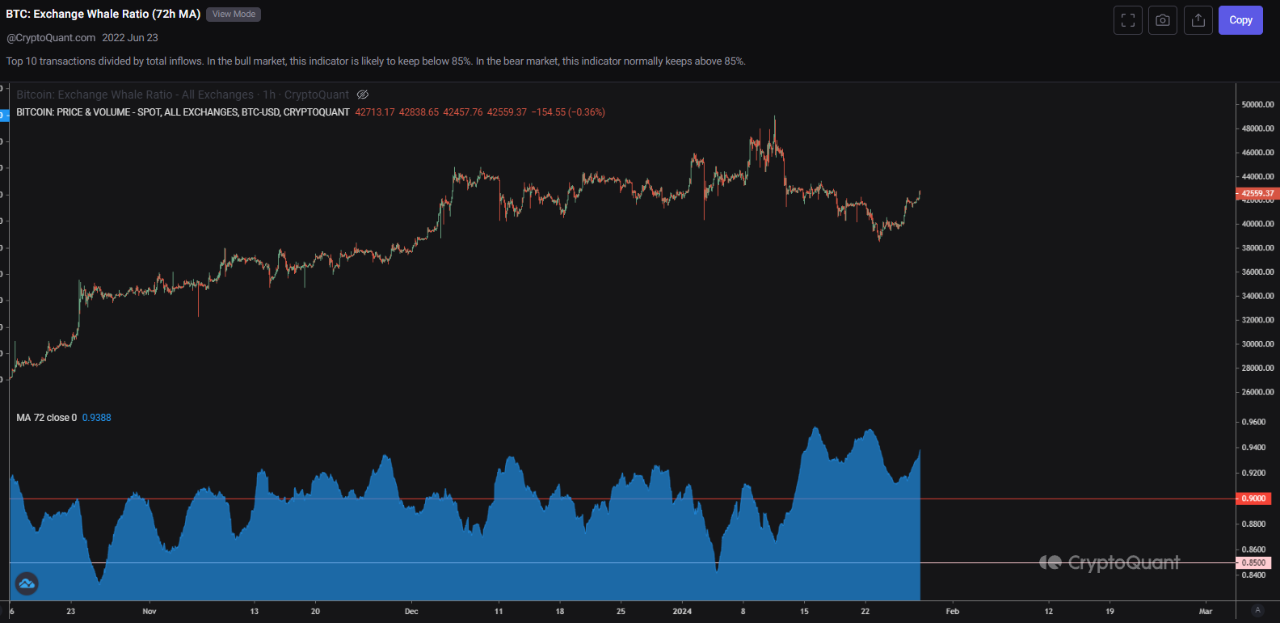Click the CryptoQuant watermark logo
The image size is (1280, 623).
[1110, 563]
